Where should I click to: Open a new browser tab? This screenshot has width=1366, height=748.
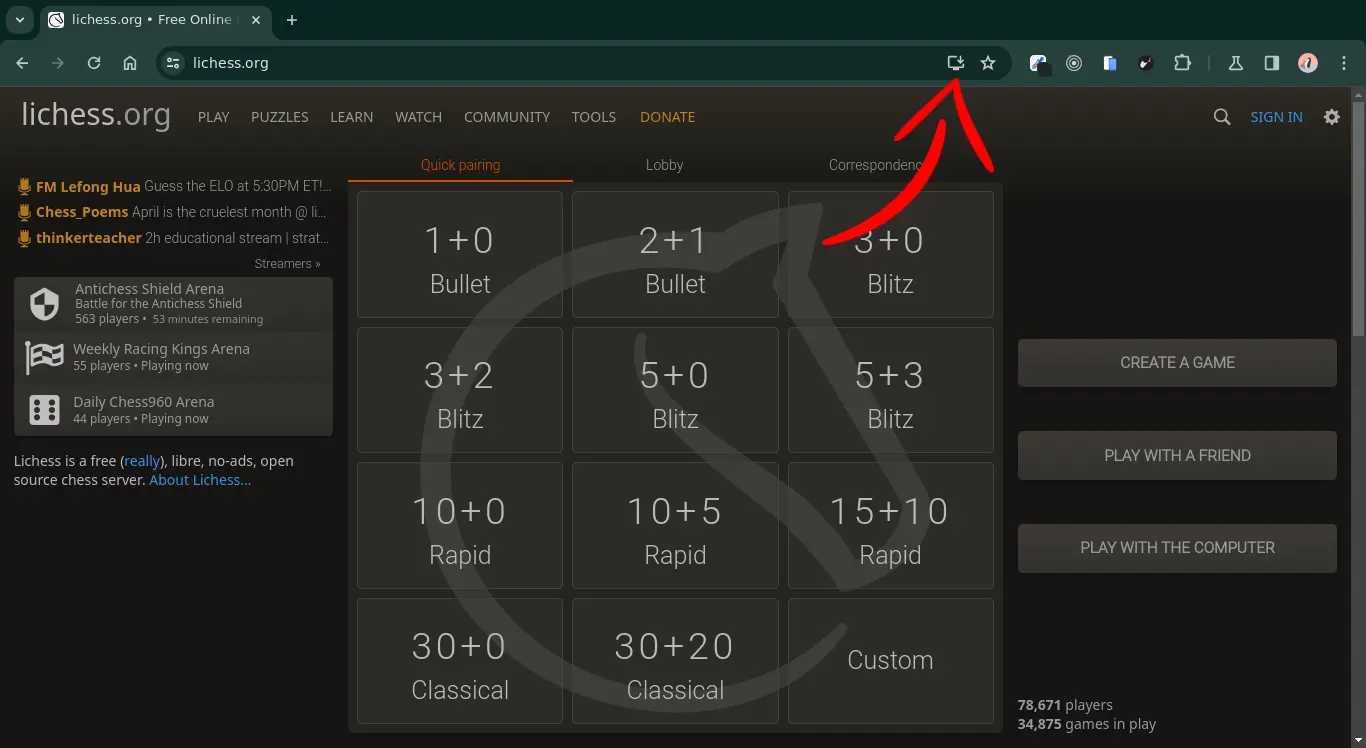[292, 20]
